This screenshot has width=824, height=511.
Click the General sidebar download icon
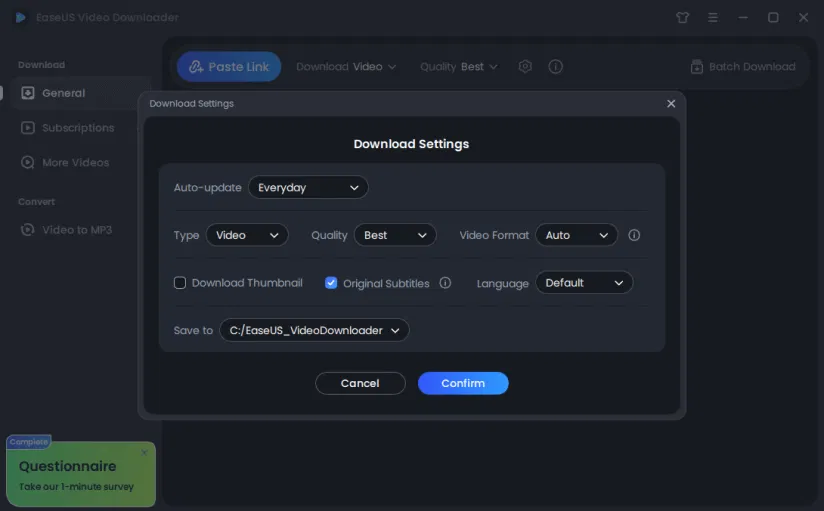(x=28, y=93)
